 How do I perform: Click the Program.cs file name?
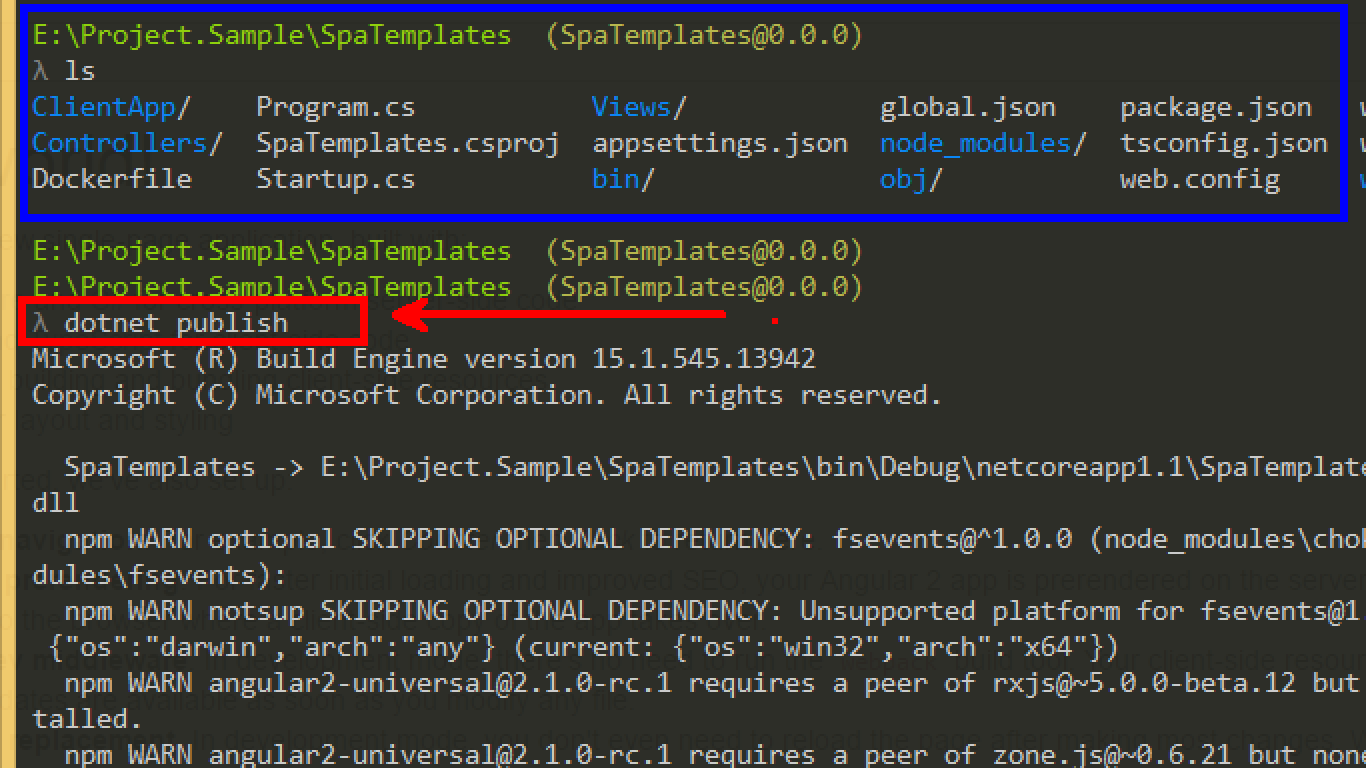click(335, 107)
